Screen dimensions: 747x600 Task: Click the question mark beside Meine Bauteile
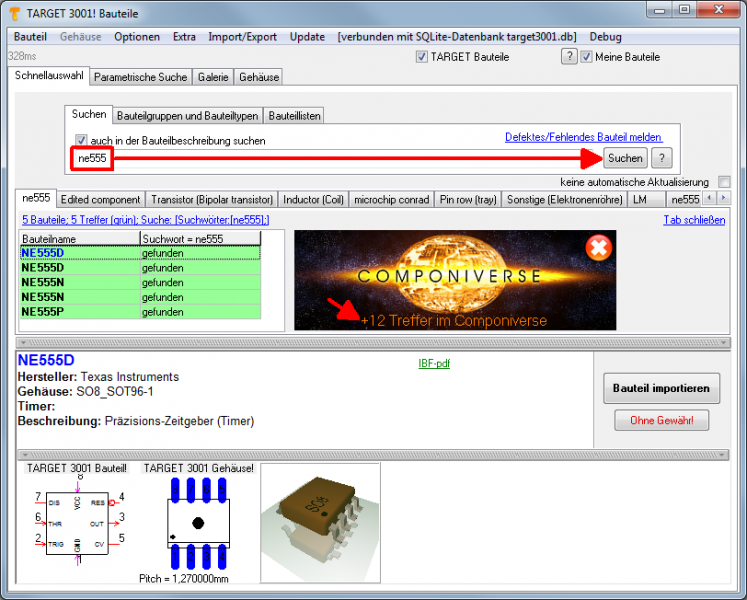pos(569,57)
